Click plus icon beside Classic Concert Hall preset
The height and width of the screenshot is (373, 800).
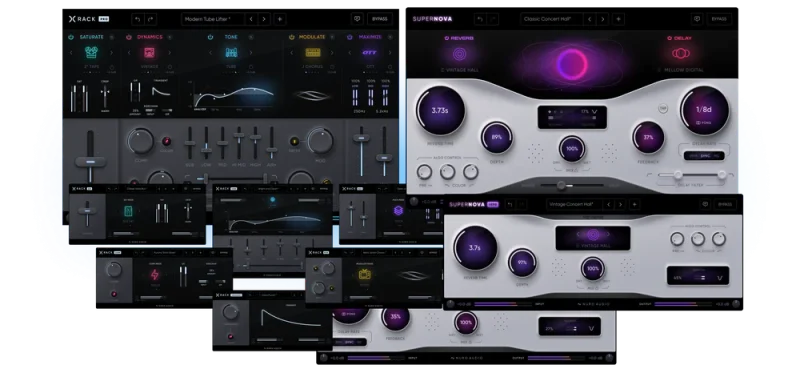(x=618, y=19)
